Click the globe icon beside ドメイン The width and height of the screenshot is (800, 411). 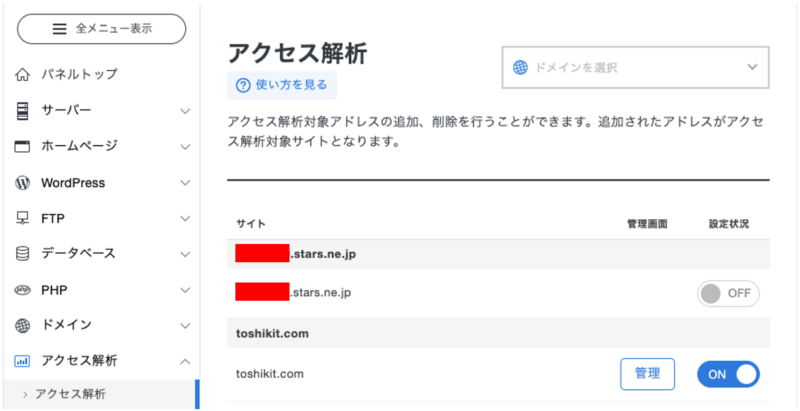tap(22, 325)
